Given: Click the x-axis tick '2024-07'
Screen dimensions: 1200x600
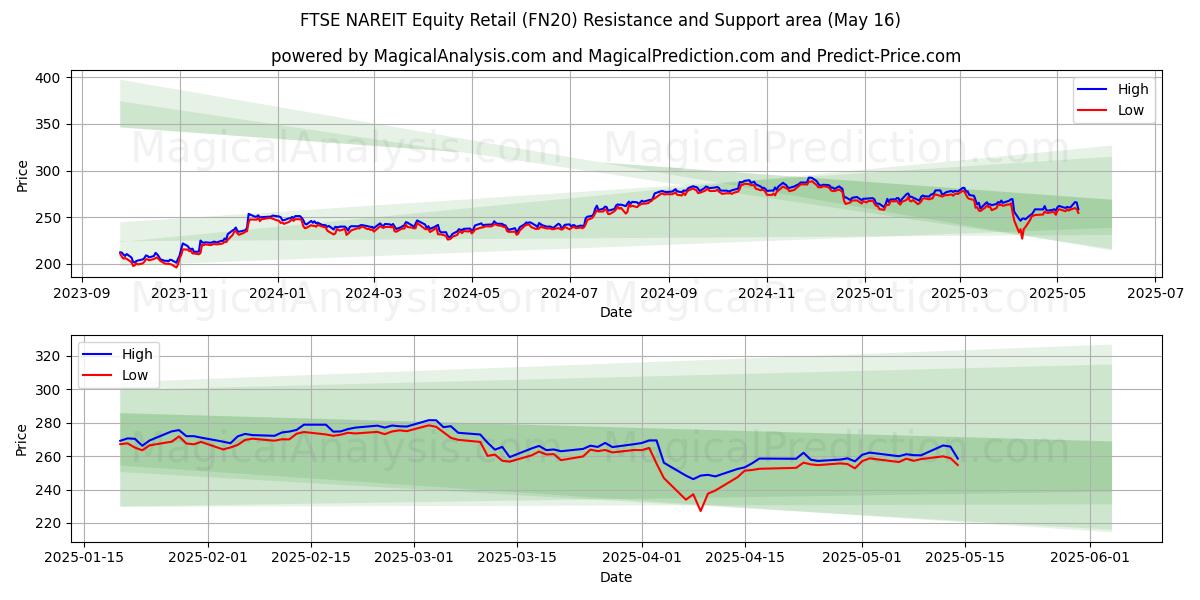Looking at the screenshot, I should click(x=570, y=293).
